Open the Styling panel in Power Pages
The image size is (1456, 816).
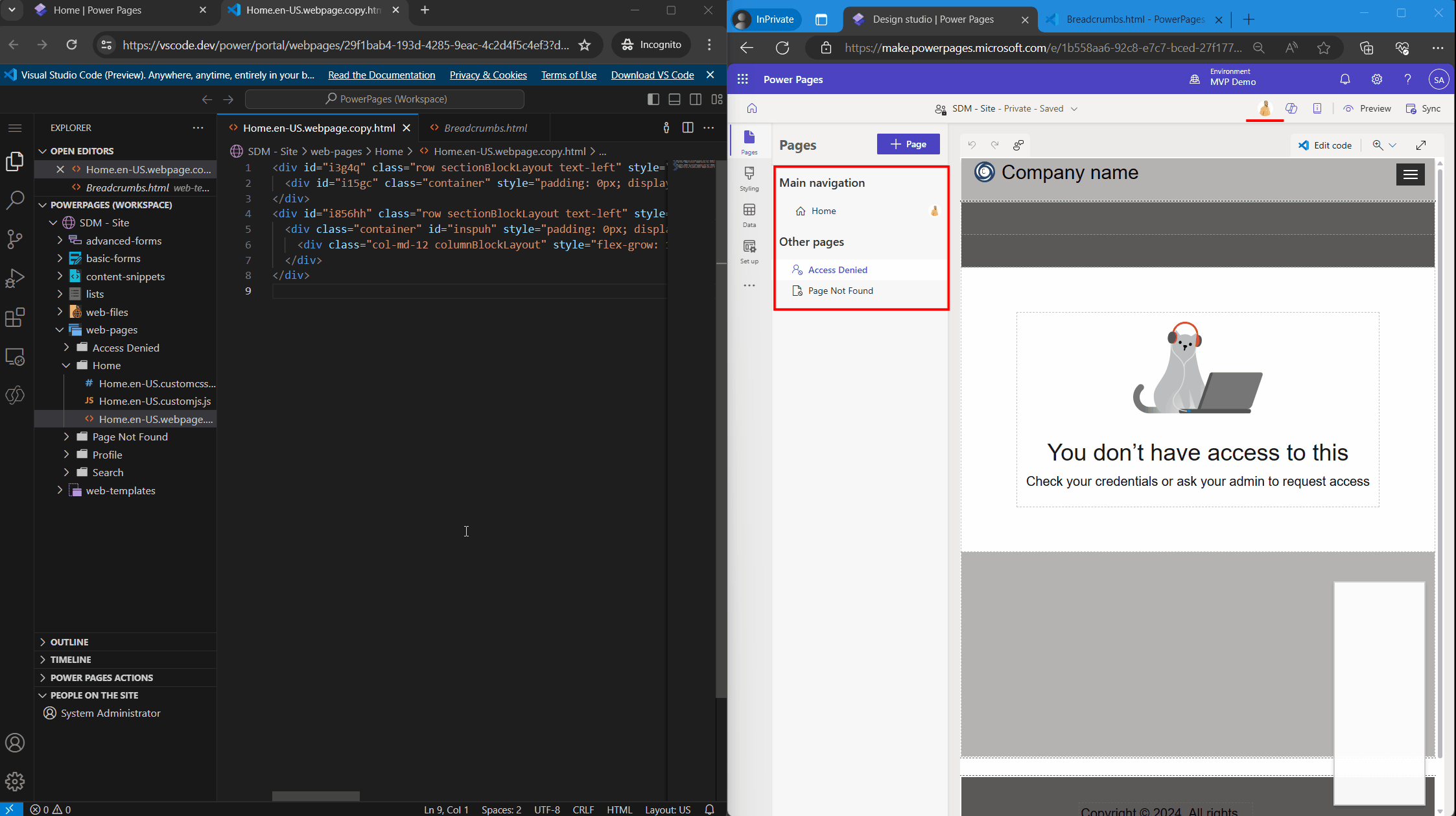[749, 178]
